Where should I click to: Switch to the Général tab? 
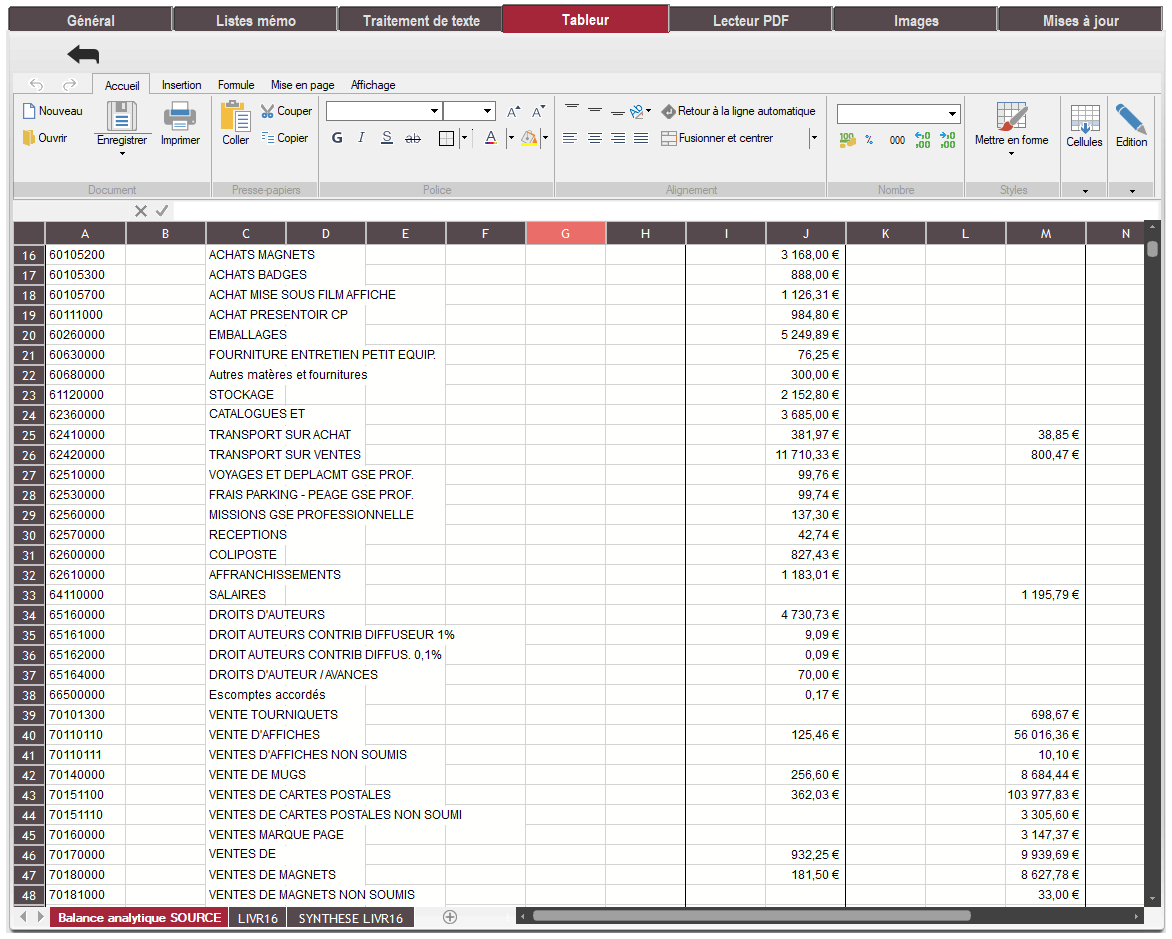(90, 20)
